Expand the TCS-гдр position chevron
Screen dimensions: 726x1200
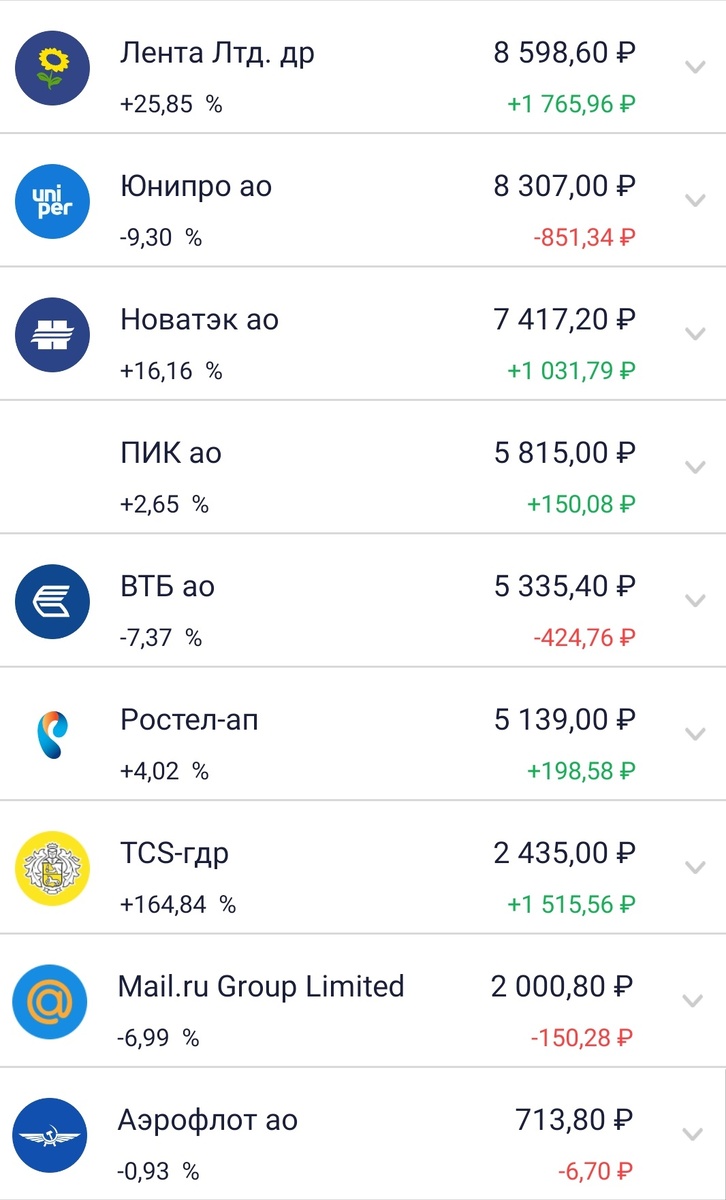[x=694, y=867]
